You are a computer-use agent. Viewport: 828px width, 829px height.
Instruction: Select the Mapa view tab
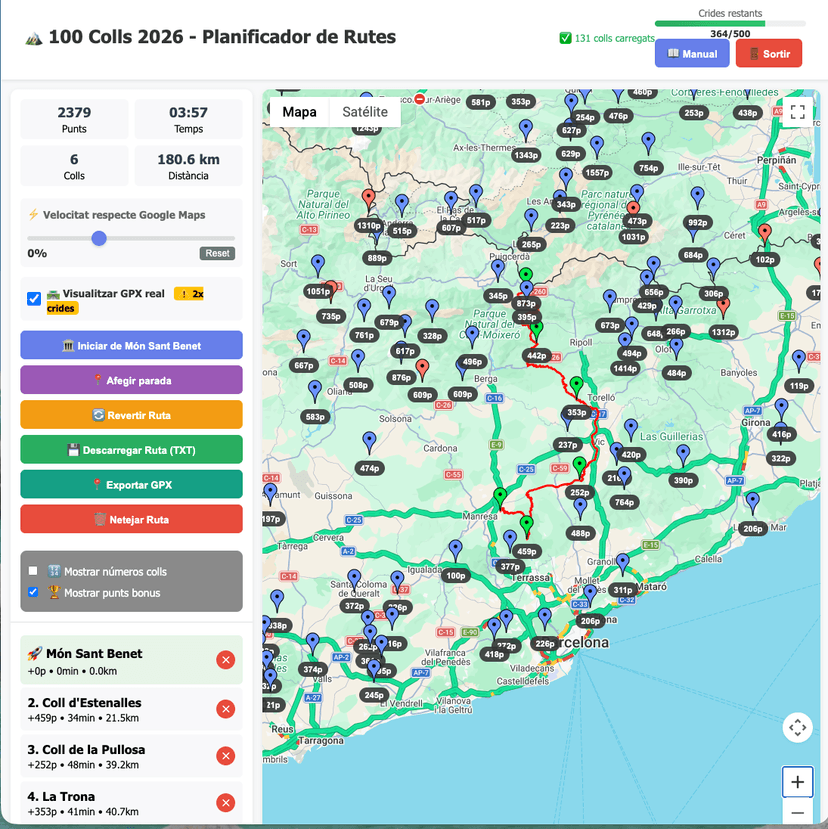pyautogui.click(x=299, y=112)
